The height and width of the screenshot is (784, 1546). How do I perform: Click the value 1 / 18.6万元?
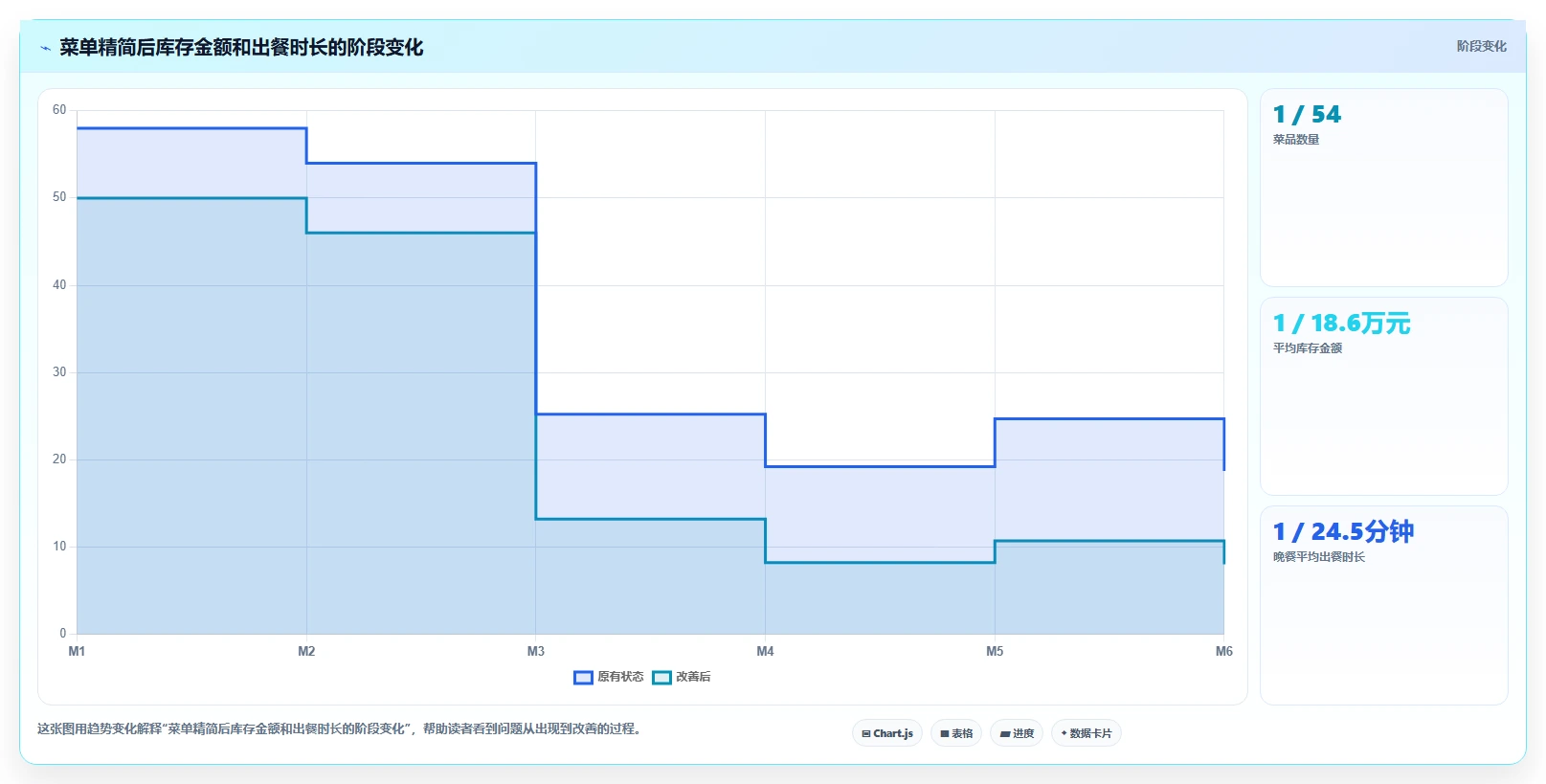click(1341, 324)
